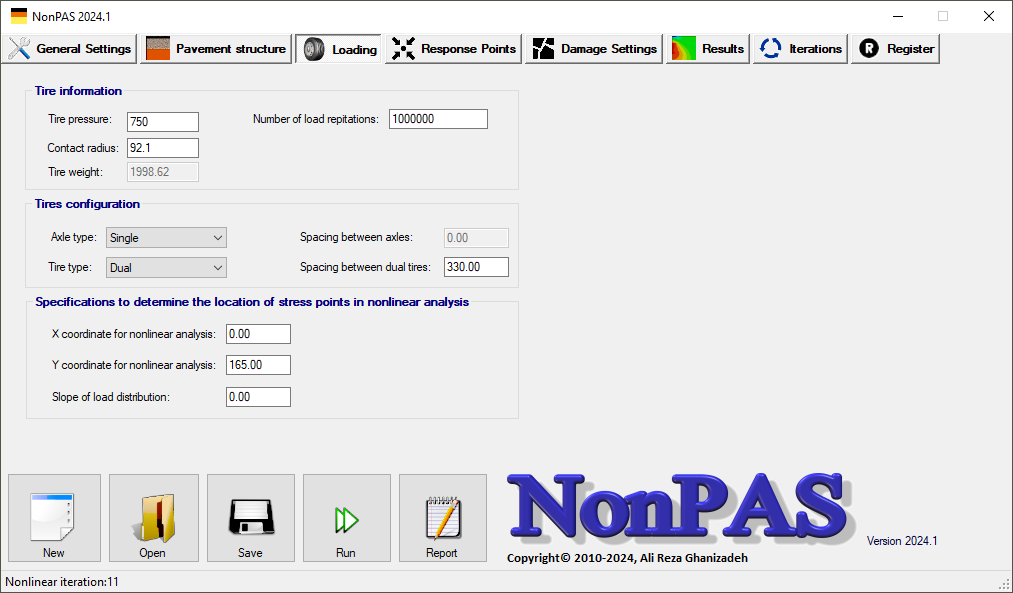Viewport: 1013px width, 593px height.
Task: Click the Damage Settings crack icon
Action: point(543,49)
